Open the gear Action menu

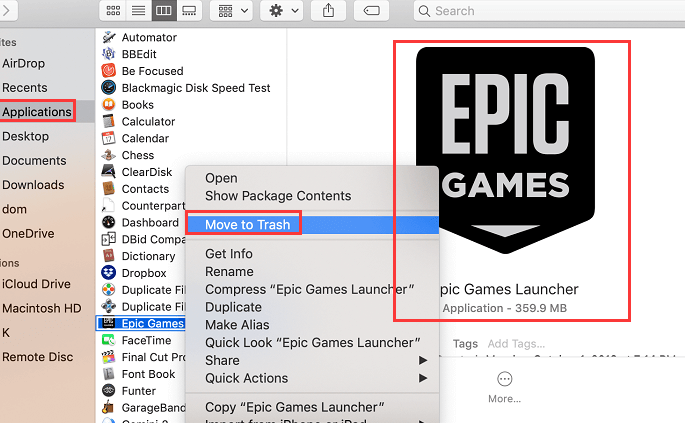283,10
